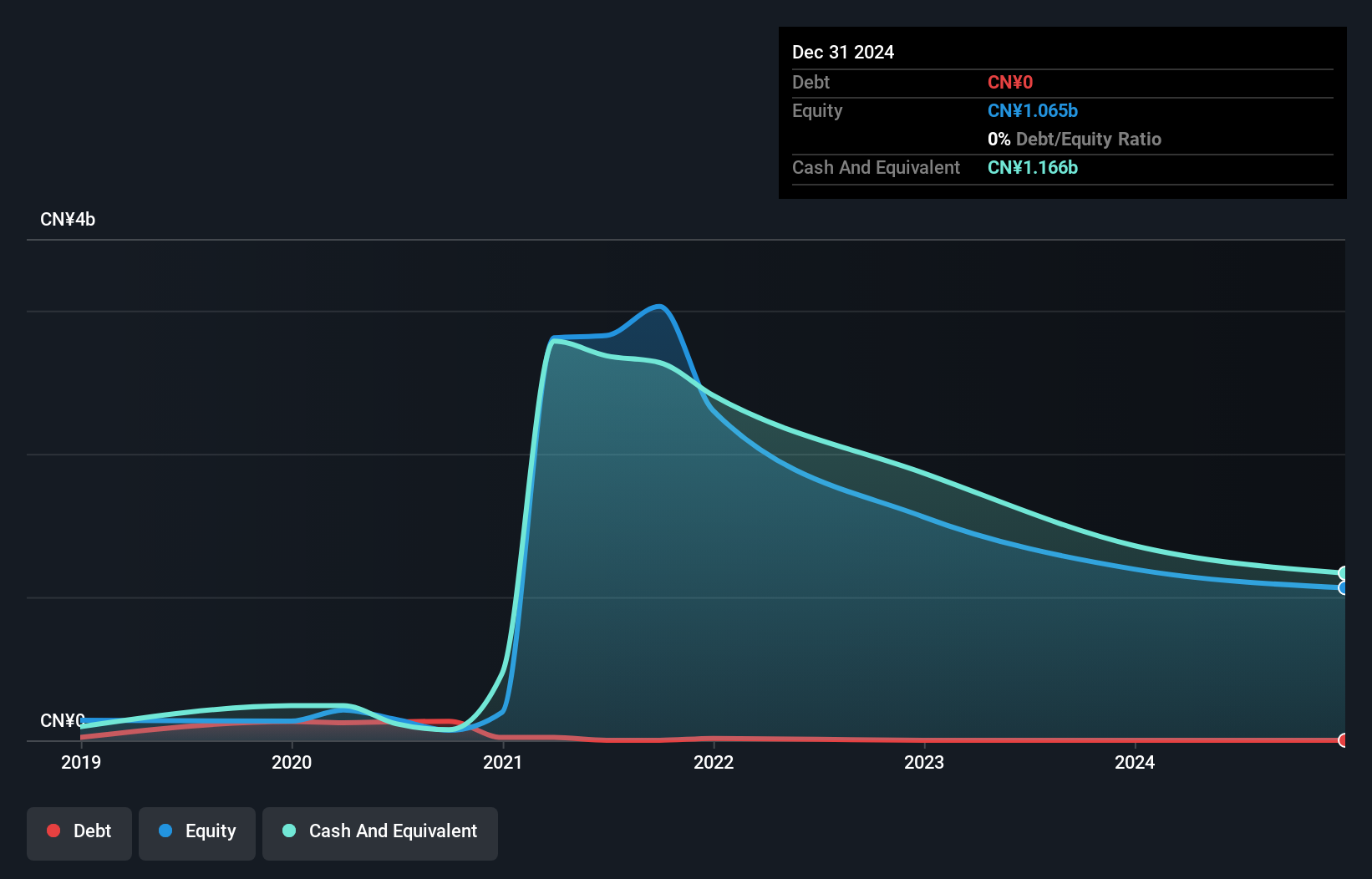Screen dimensions: 1372x879
Task: Expand the Dec 31 2024 tooltip panel
Action: pyautogui.click(x=842, y=52)
